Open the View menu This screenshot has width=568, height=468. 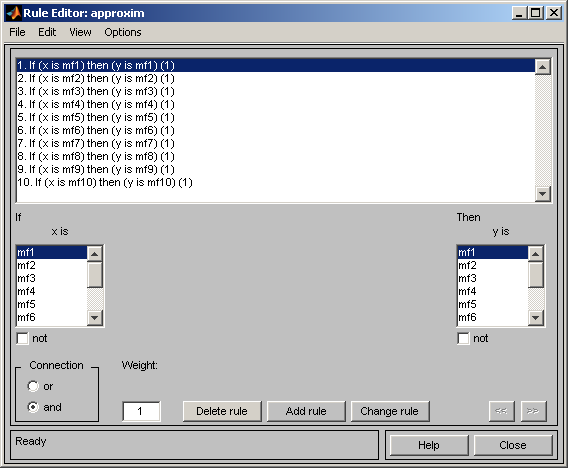tap(80, 32)
